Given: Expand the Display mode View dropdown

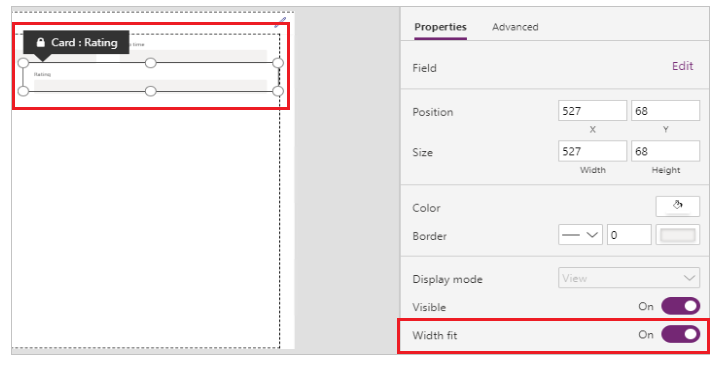Looking at the screenshot, I should 629,278.
